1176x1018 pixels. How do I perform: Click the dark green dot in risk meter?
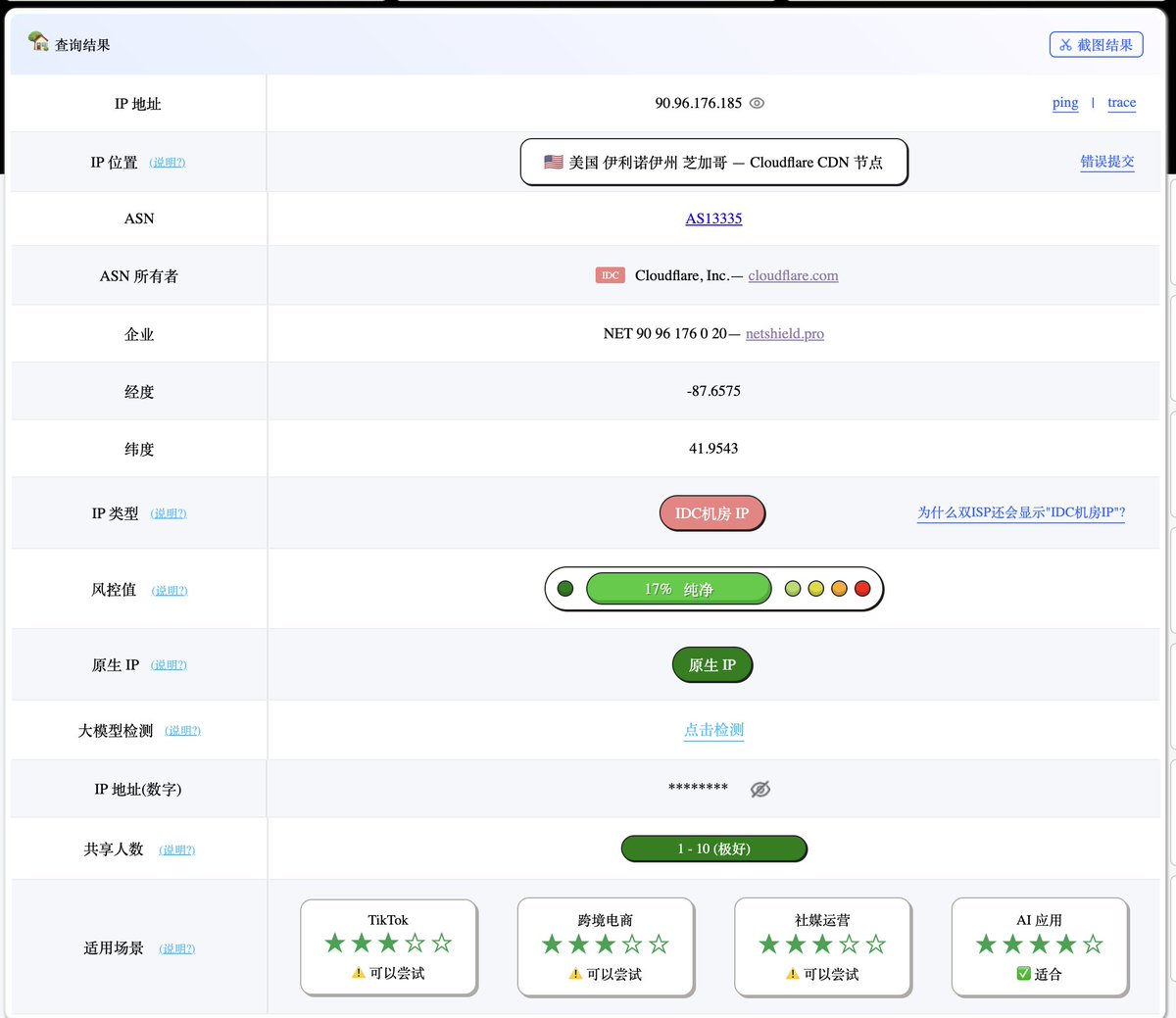564,589
